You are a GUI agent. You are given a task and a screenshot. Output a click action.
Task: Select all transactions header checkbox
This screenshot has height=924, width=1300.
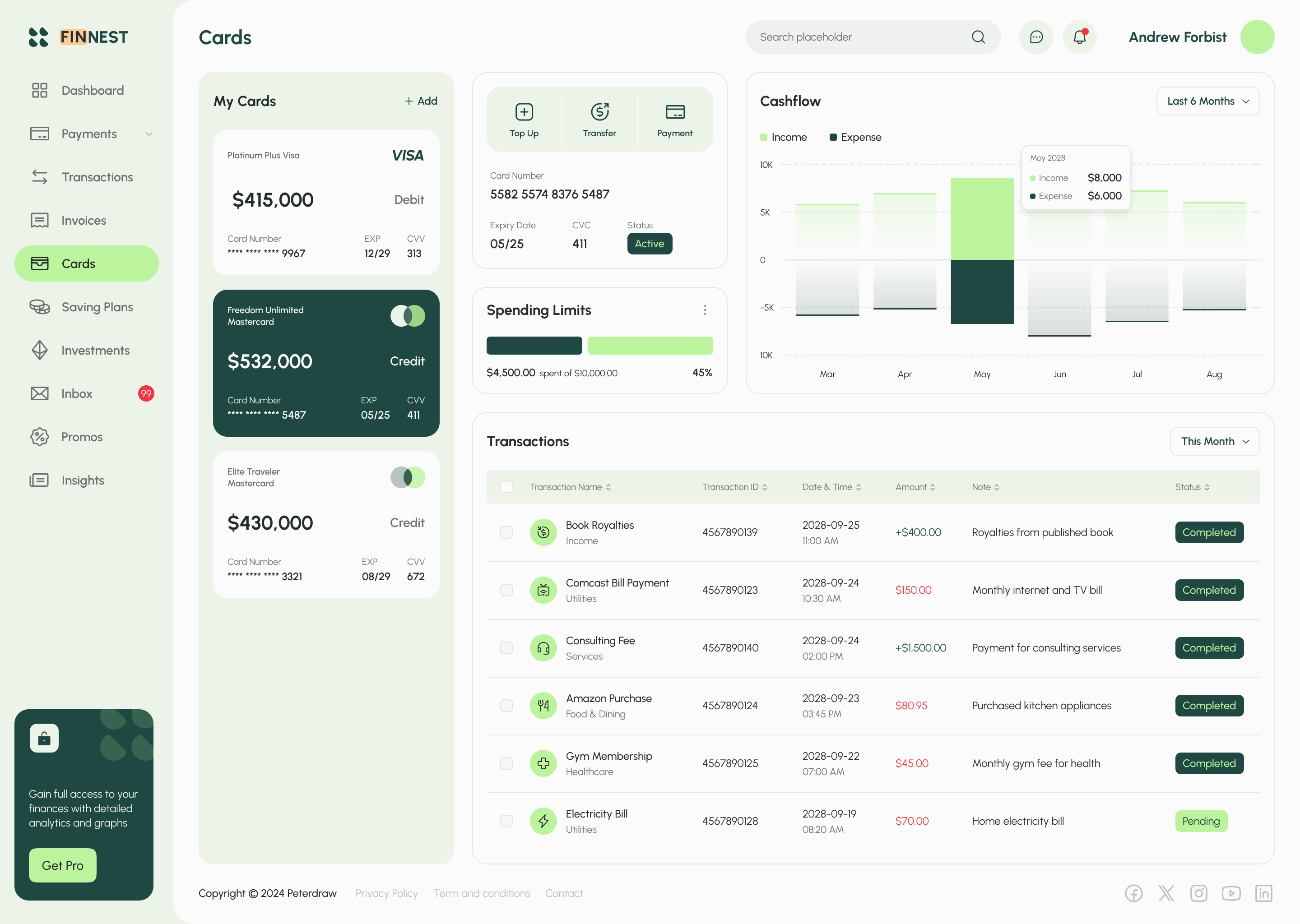(506, 487)
